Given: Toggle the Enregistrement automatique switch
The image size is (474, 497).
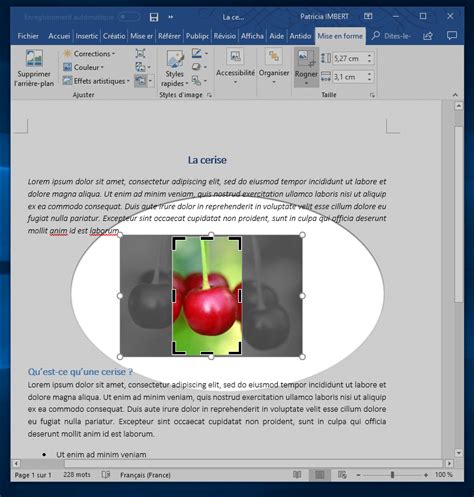Looking at the screenshot, I should pyautogui.click(x=129, y=17).
